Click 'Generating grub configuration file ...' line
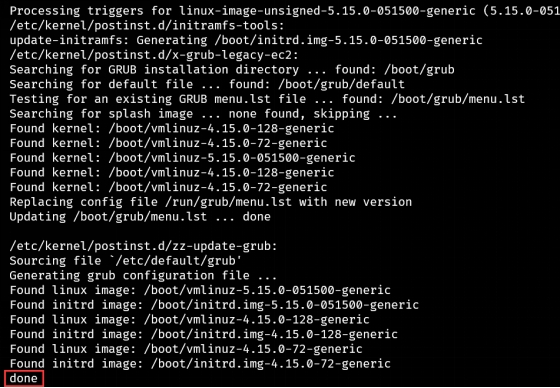560x388 pixels. (143, 275)
